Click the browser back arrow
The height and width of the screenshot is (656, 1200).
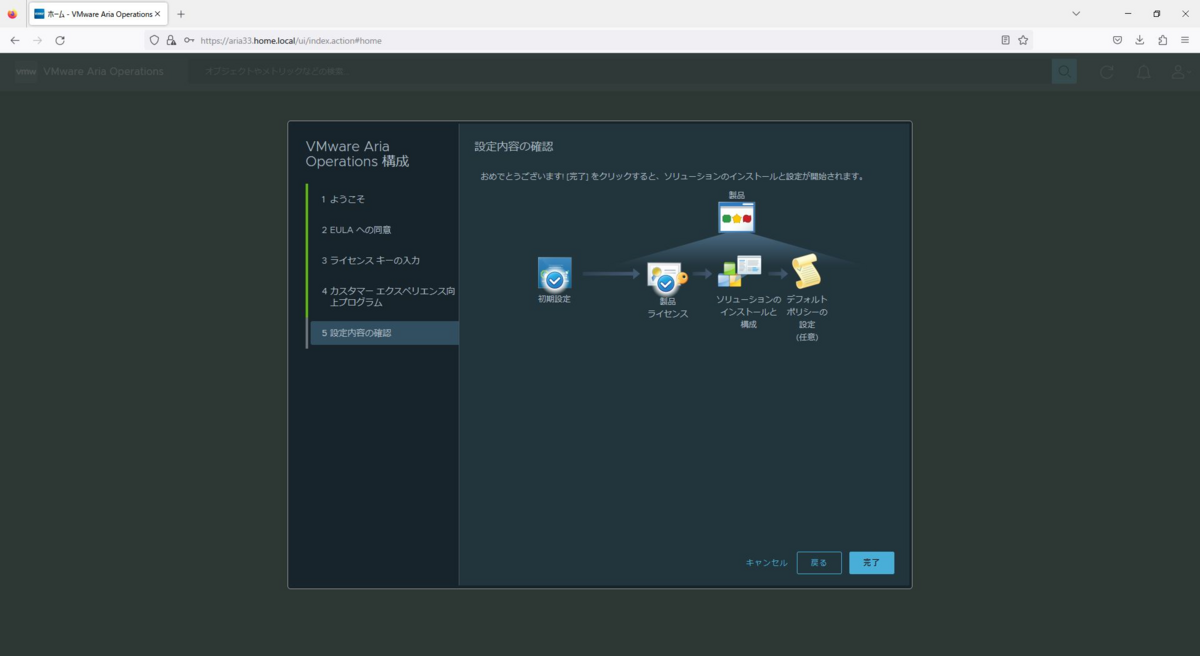15,40
